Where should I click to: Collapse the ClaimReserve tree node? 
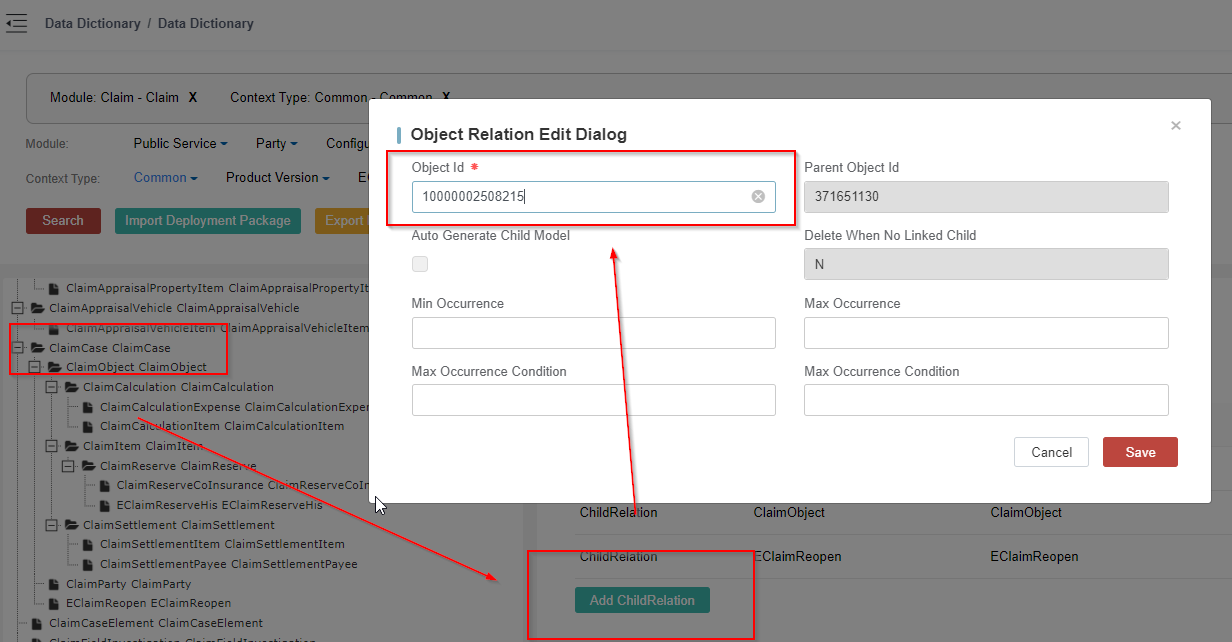pos(68,466)
